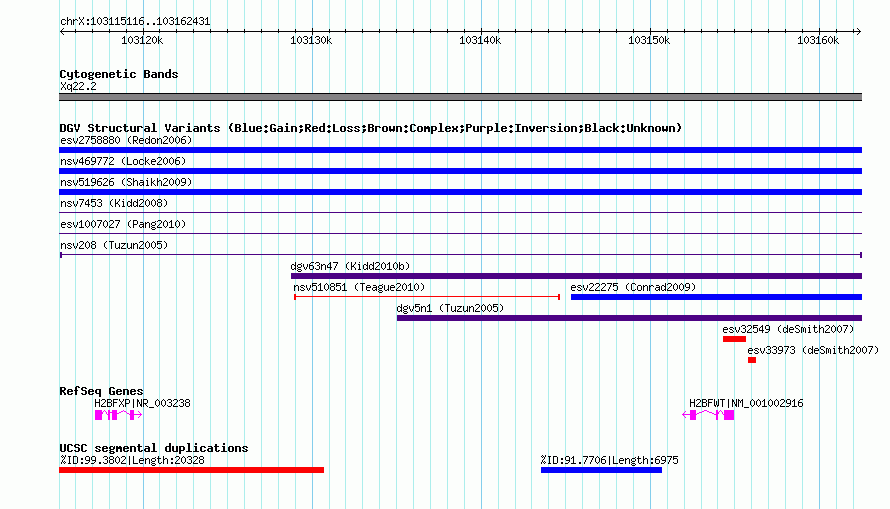890x509 pixels.
Task: Click the Xq22.2 band label
Action: (78, 86)
